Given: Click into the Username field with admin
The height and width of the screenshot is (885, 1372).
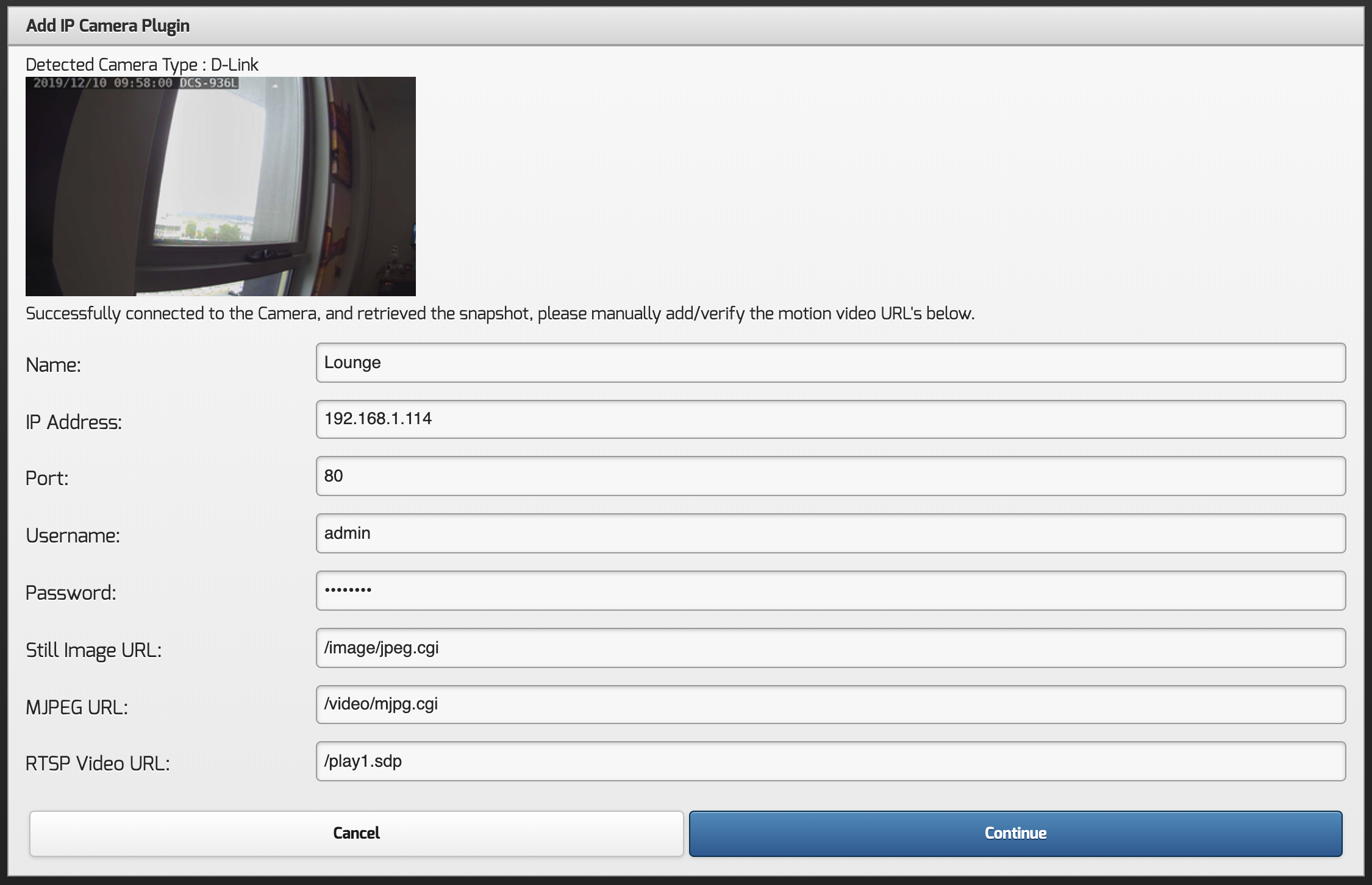Looking at the screenshot, I should [830, 533].
